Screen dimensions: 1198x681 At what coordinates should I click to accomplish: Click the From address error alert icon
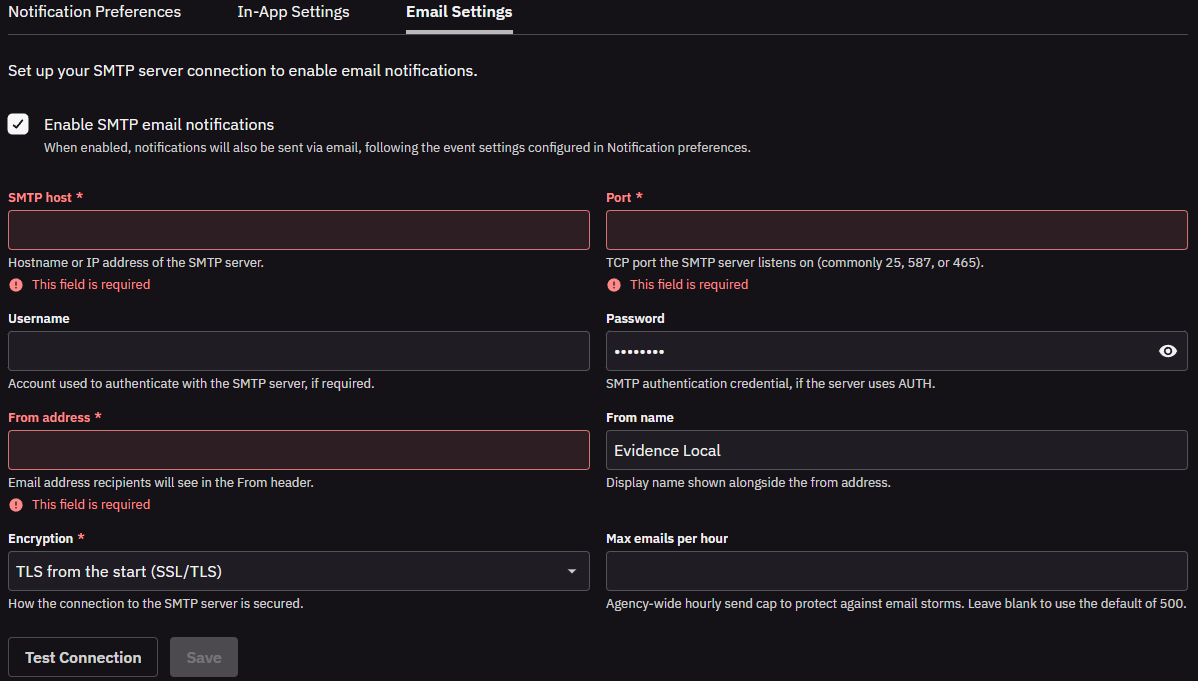point(16,505)
